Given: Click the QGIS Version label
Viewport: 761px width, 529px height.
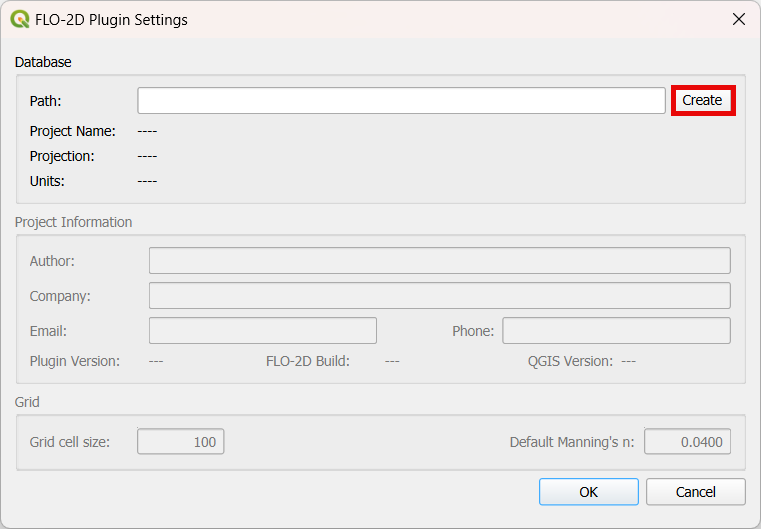Looking at the screenshot, I should (570, 361).
